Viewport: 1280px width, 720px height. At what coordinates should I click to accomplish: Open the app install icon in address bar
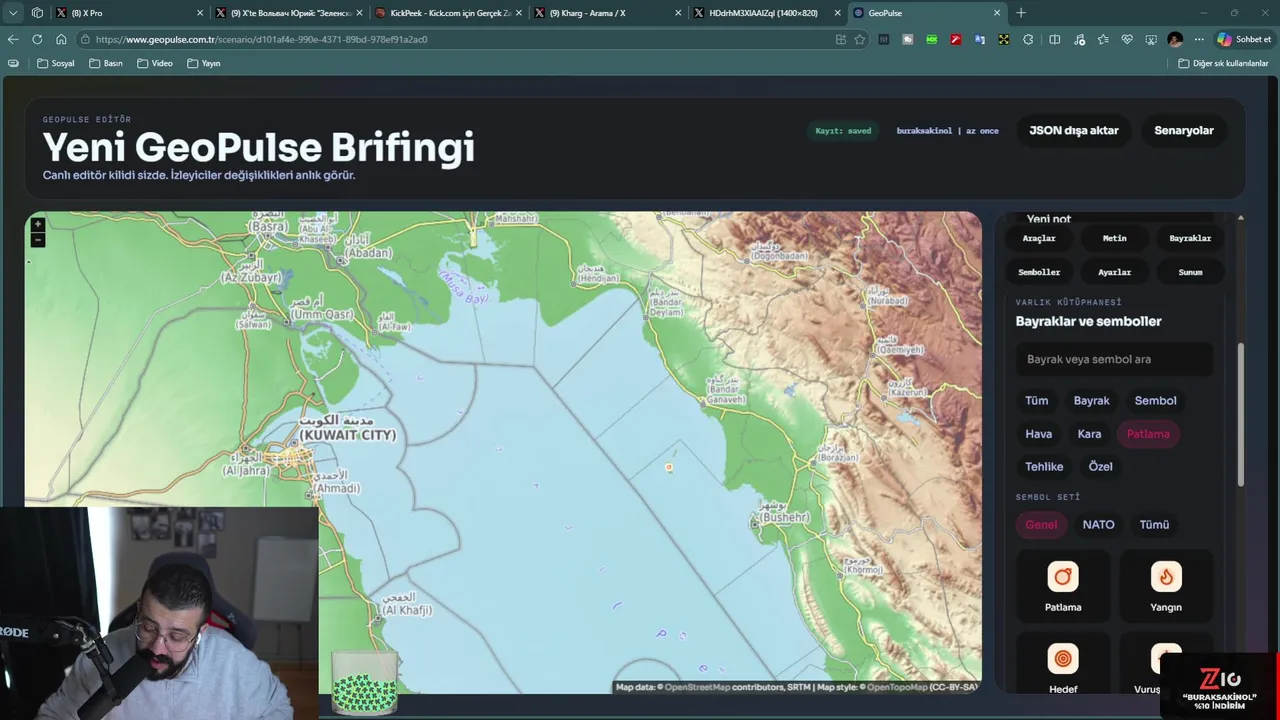pos(840,39)
